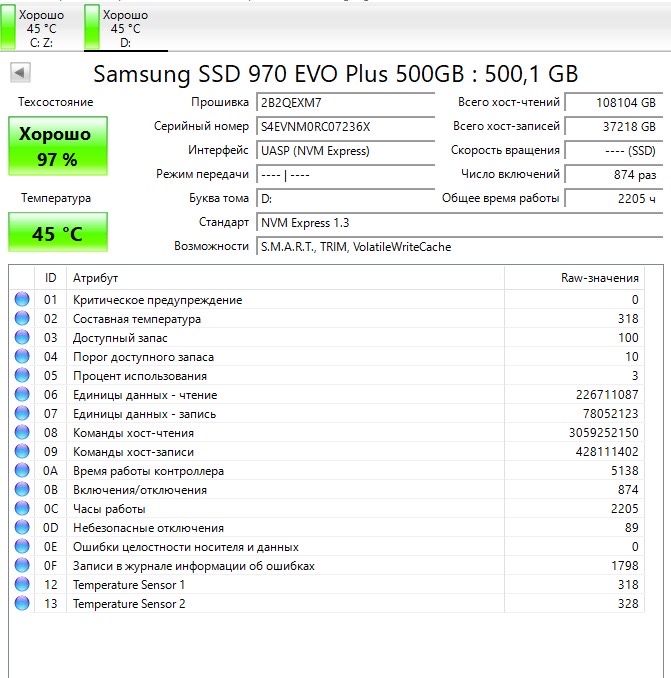Viewport: 671px width, 678px height.
Task: Click the blue status icon of attribute 02
Action: pos(22,318)
